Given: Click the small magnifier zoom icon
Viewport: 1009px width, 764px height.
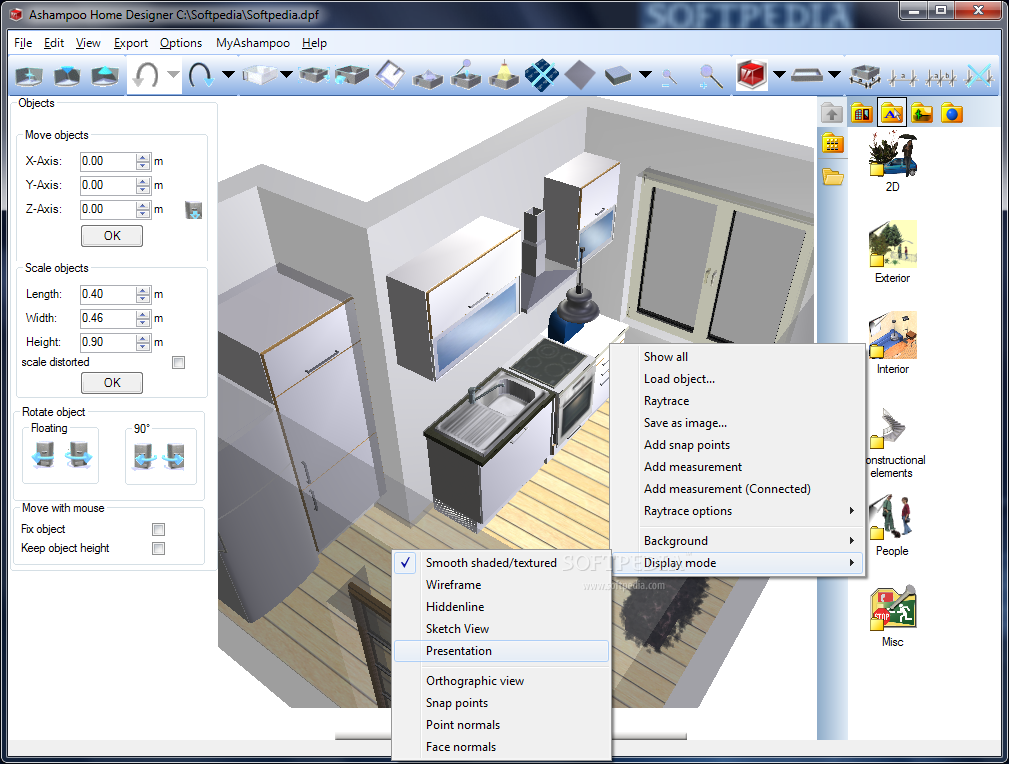Looking at the screenshot, I should [669, 78].
